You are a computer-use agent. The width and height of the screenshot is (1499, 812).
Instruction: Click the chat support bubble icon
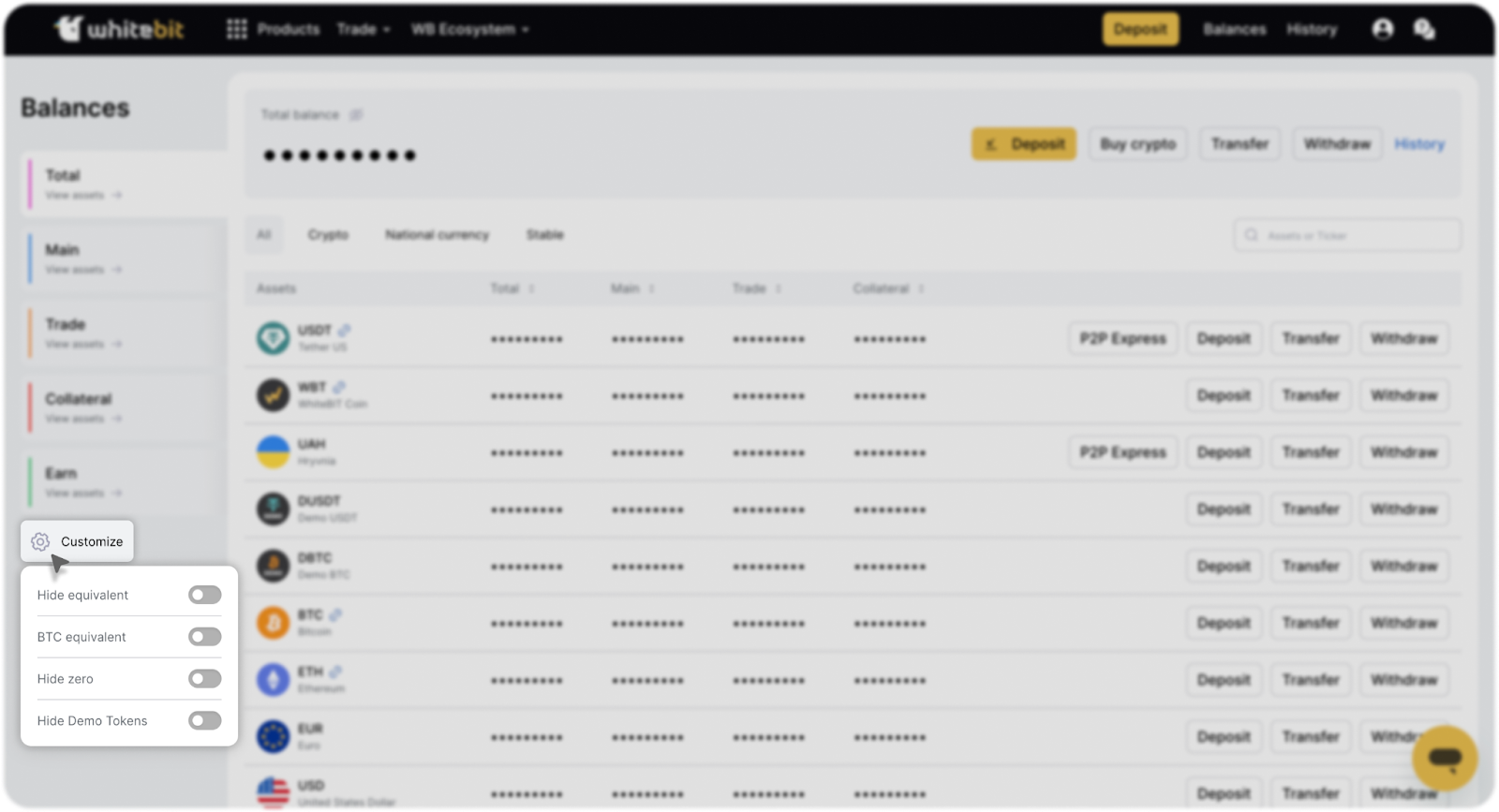pos(1444,758)
